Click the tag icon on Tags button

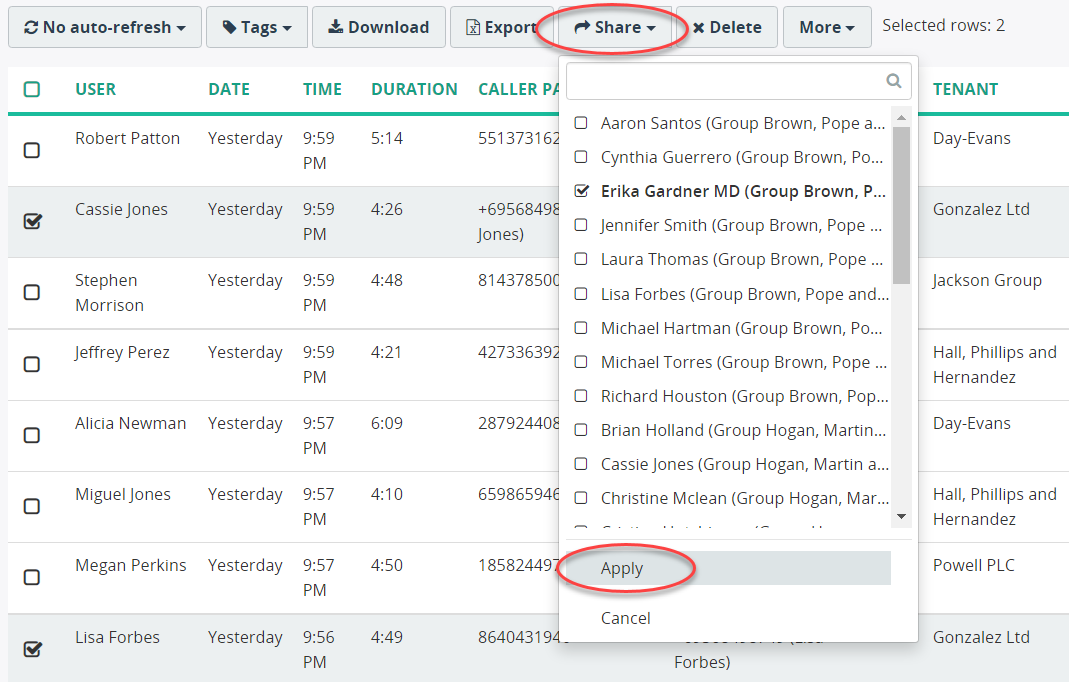[230, 27]
